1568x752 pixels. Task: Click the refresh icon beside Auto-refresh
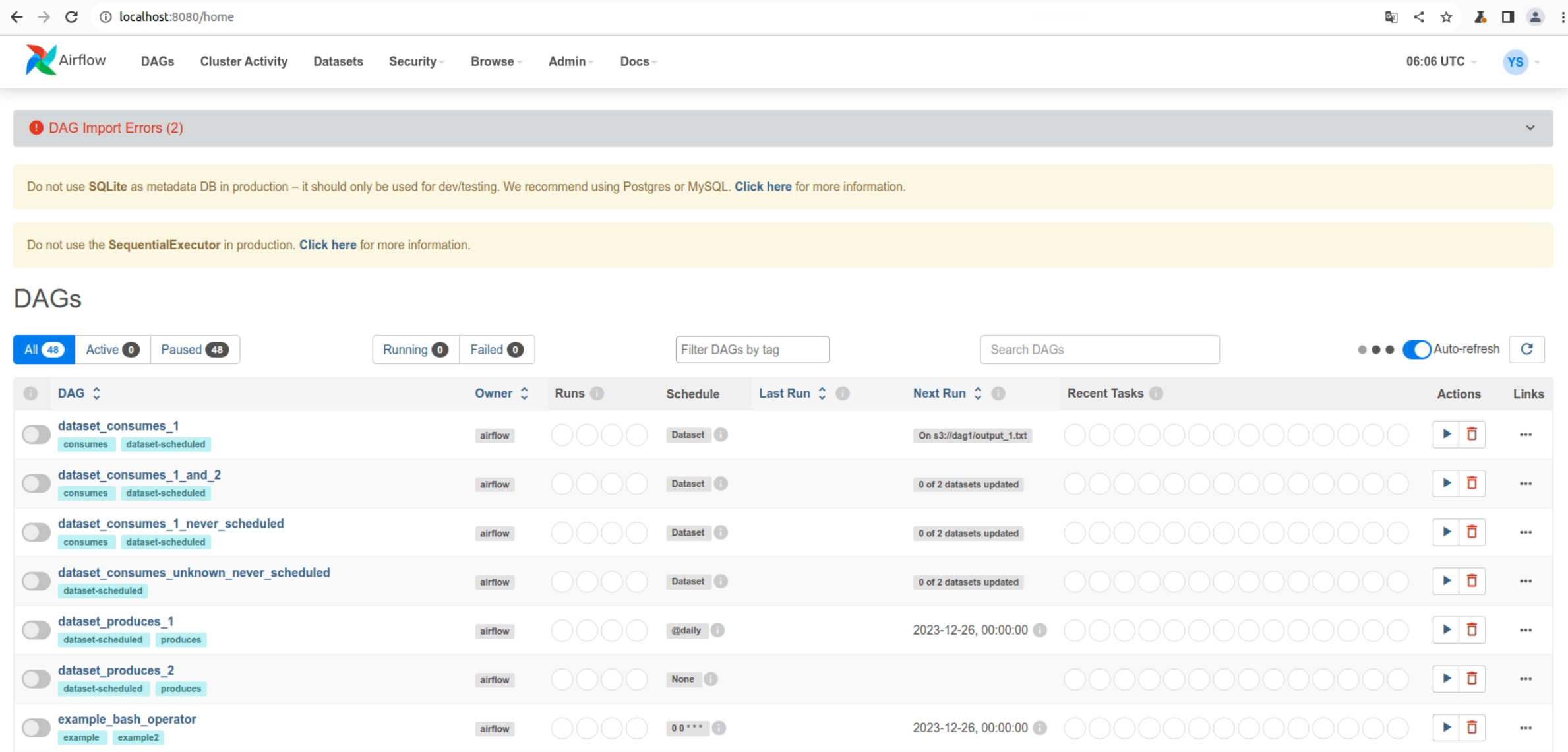click(1526, 349)
